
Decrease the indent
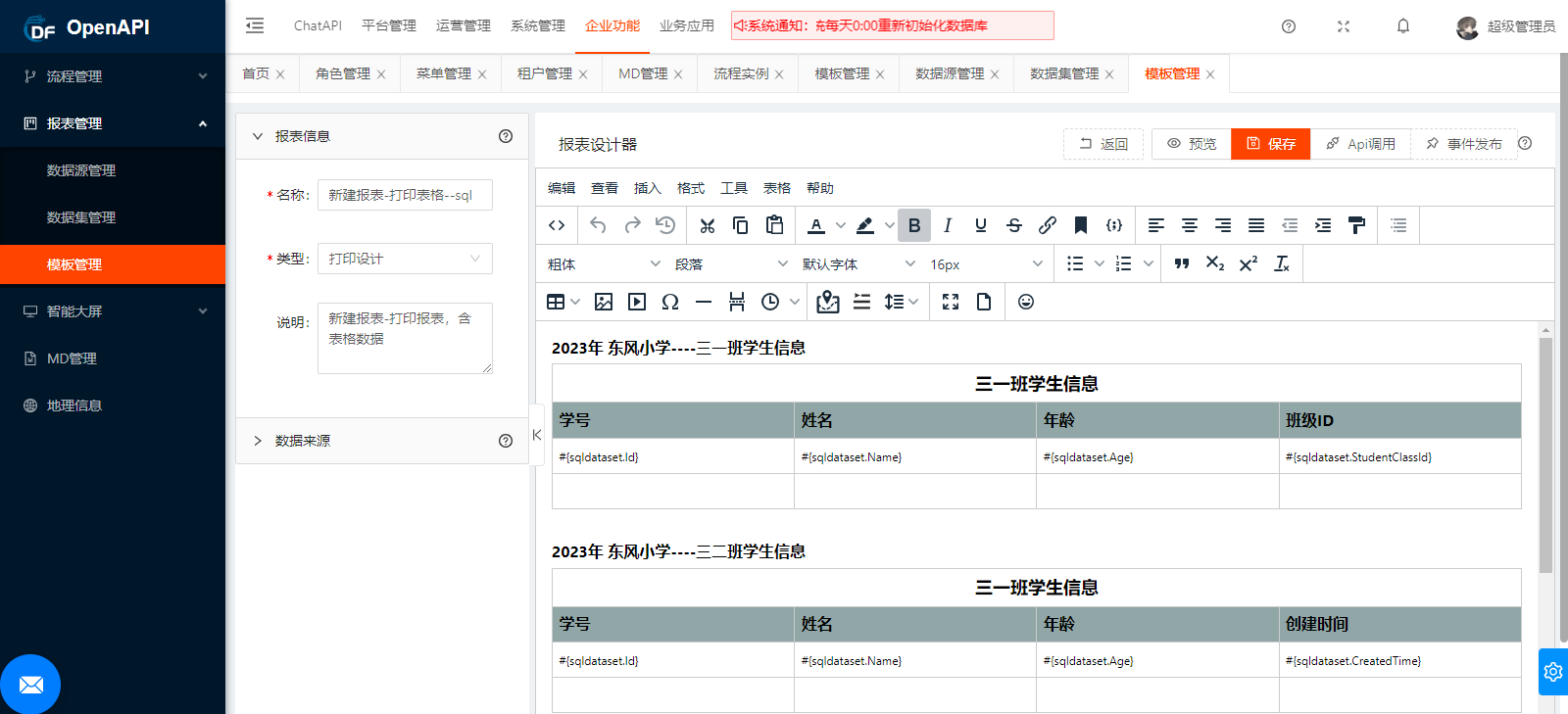[x=1290, y=225]
